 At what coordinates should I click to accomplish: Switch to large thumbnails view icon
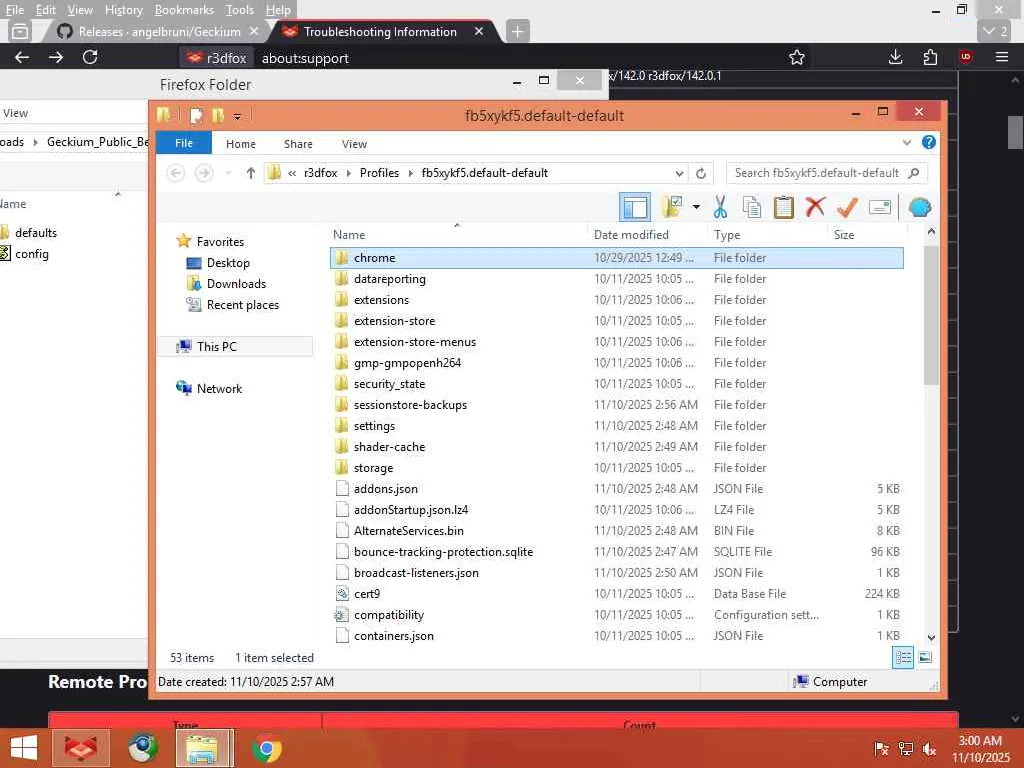pyautogui.click(x=925, y=657)
